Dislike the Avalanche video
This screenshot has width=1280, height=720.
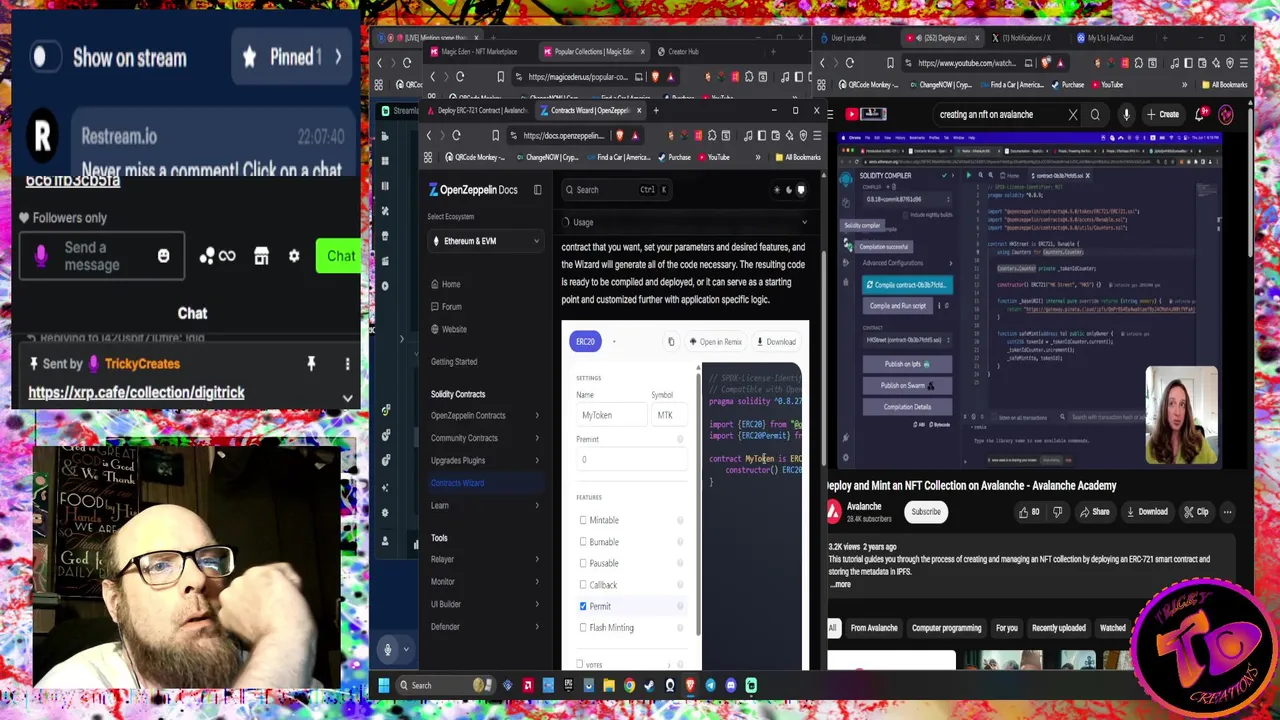tap(1057, 512)
